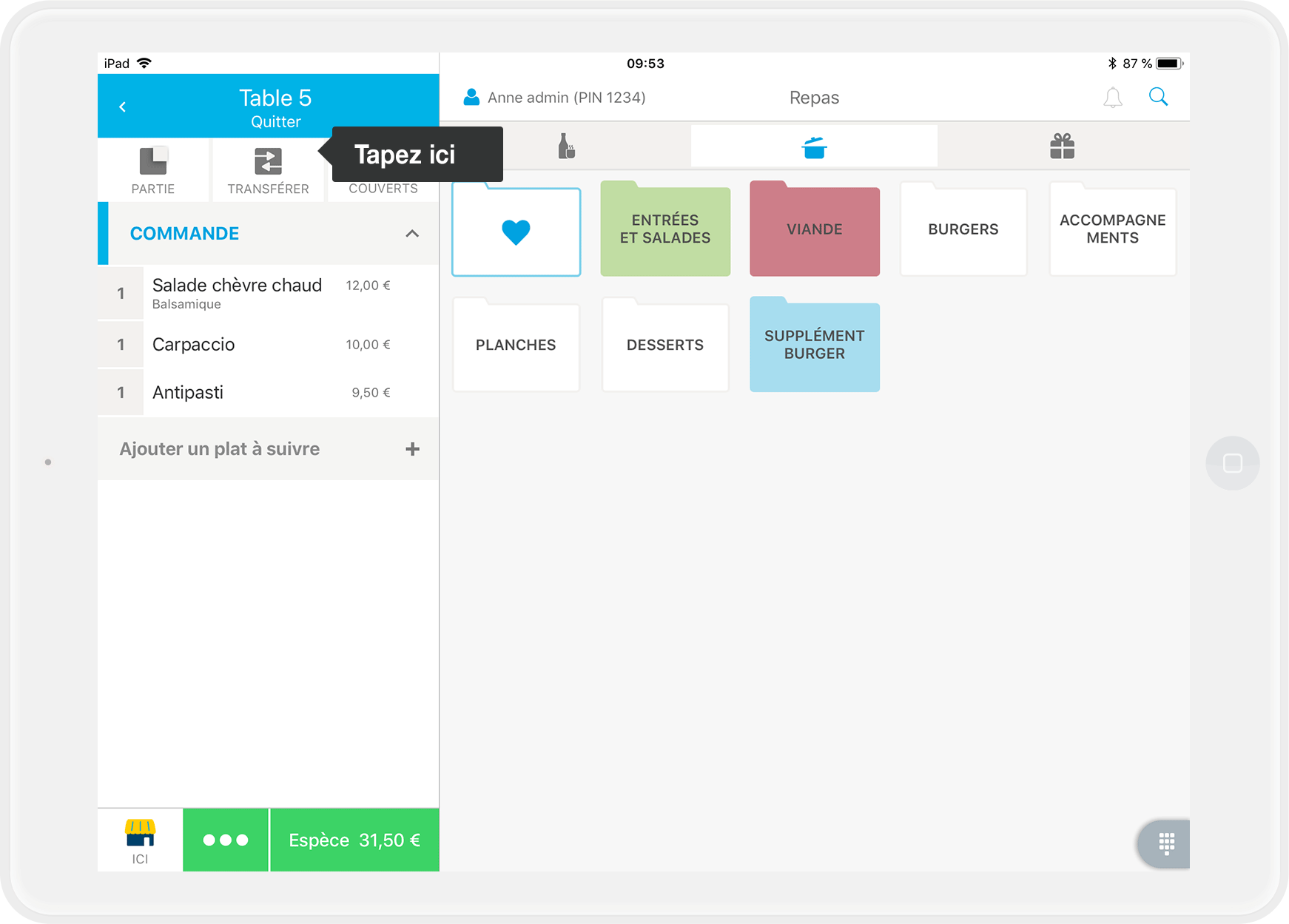Tap the Bluetooth status icon

coord(1111,64)
